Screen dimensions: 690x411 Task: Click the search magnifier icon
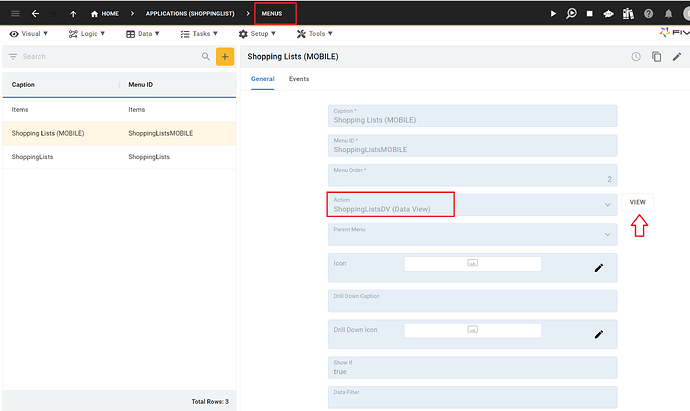pyautogui.click(x=206, y=56)
